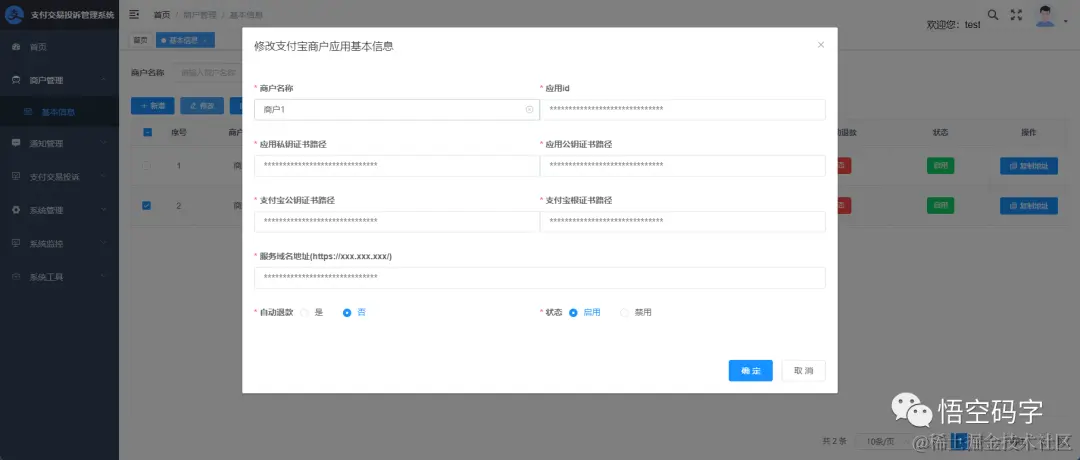Focus the 商户名称 field containing 商户1
The image size is (1080, 460).
[x=397, y=109]
